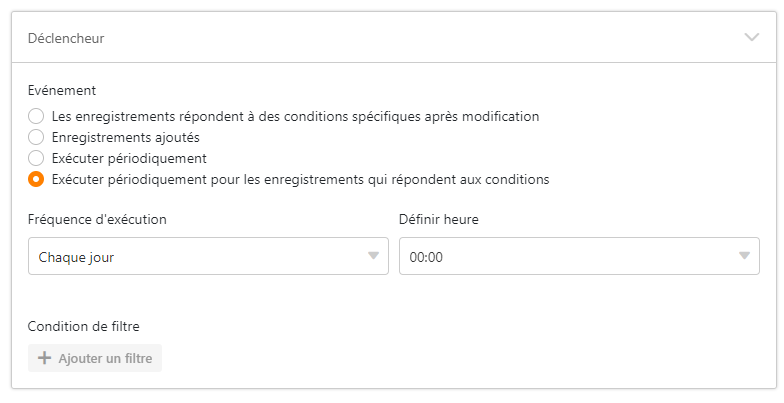
Task: Select the plain Exécuter périodiquement radio button
Action: coord(36,158)
